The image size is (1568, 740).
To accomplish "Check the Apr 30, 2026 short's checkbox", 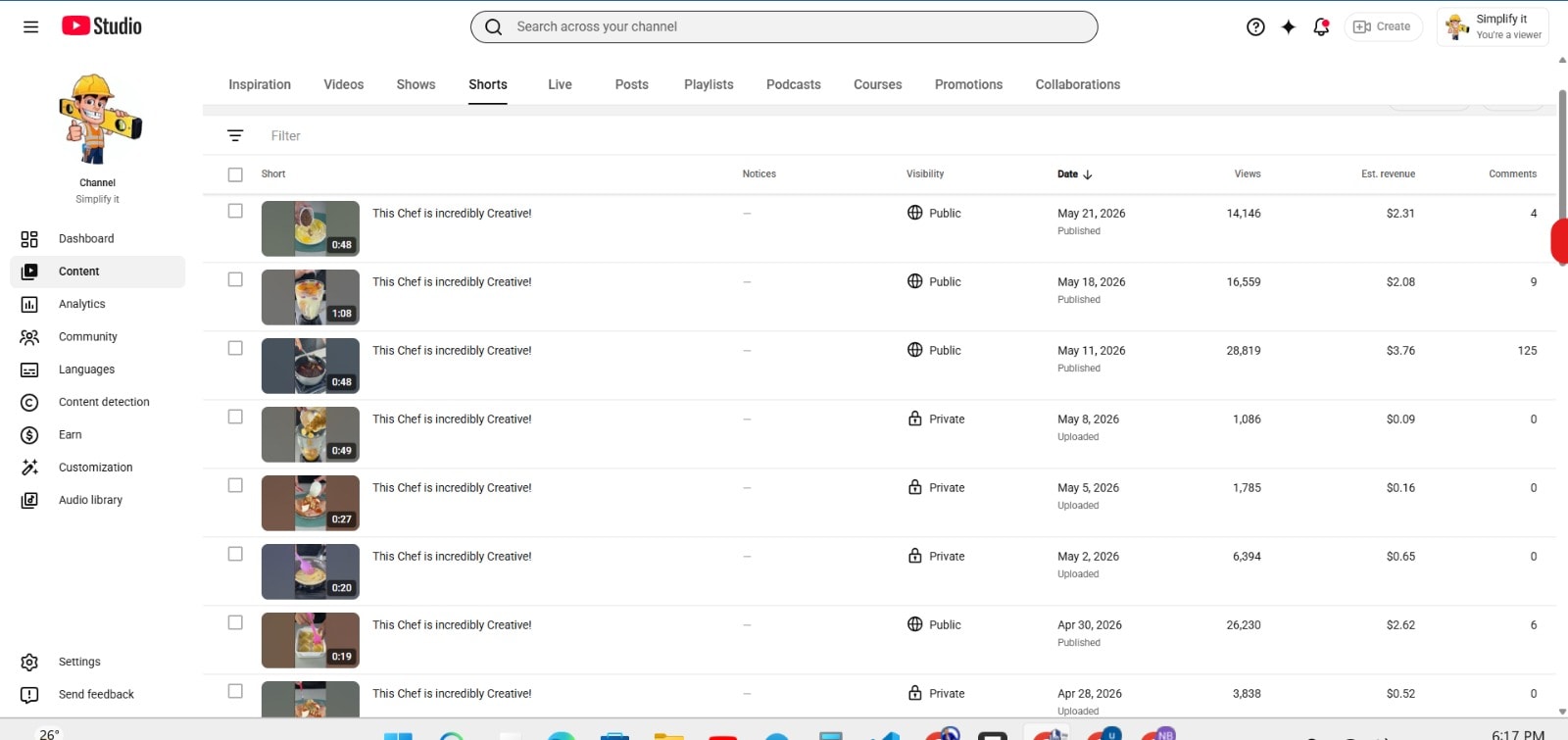I will tap(235, 622).
